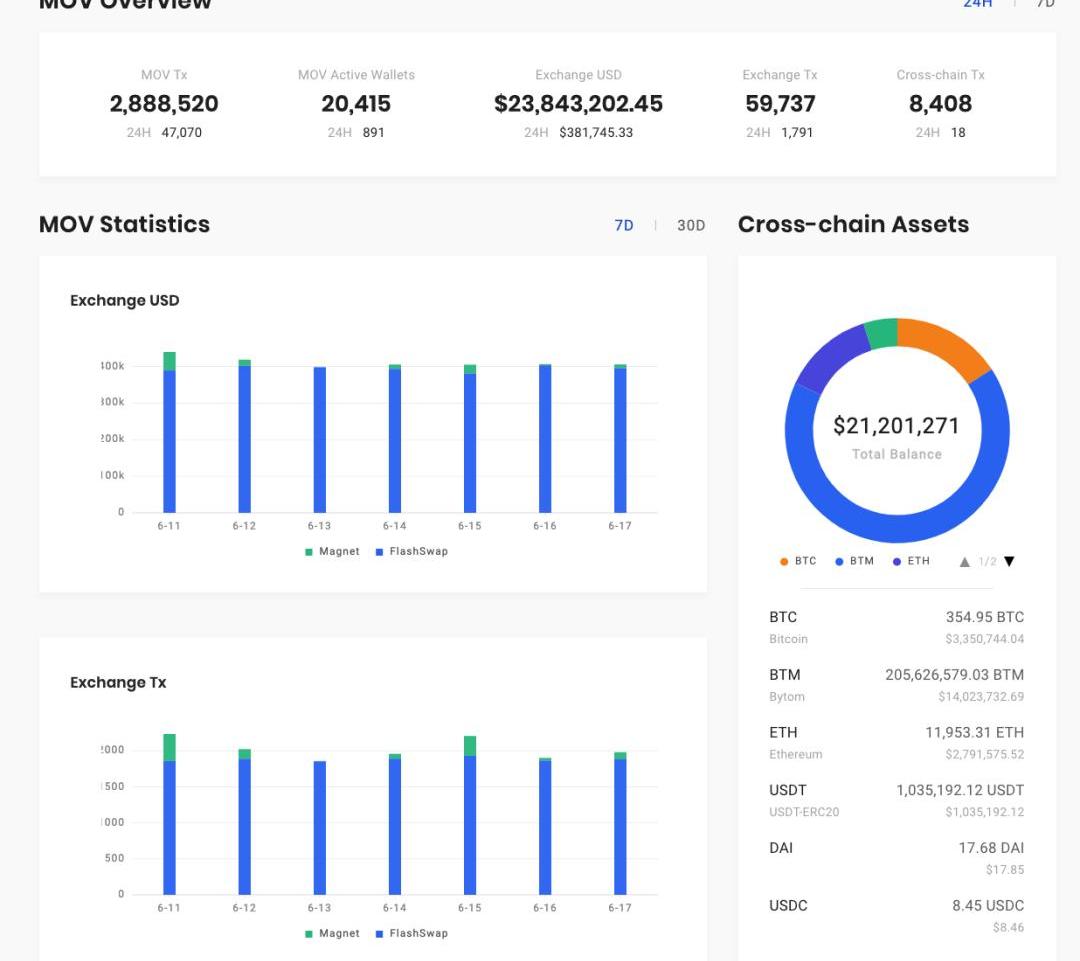This screenshot has width=1080, height=961.
Task: Click the ETH legend dot in donut chart
Action: 897,562
